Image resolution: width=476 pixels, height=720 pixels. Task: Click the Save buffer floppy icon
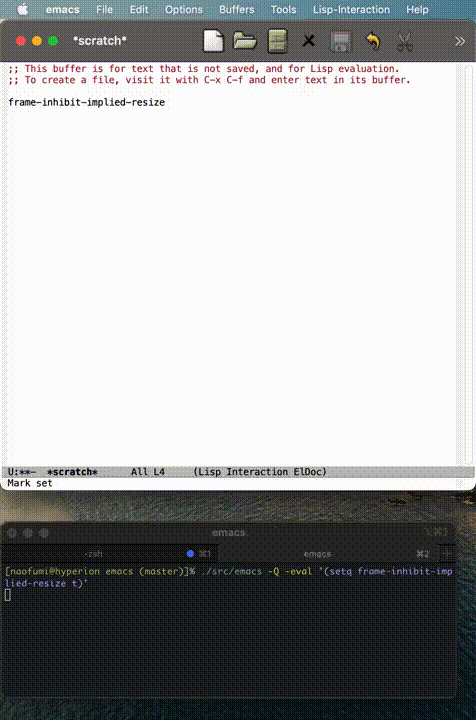click(341, 41)
